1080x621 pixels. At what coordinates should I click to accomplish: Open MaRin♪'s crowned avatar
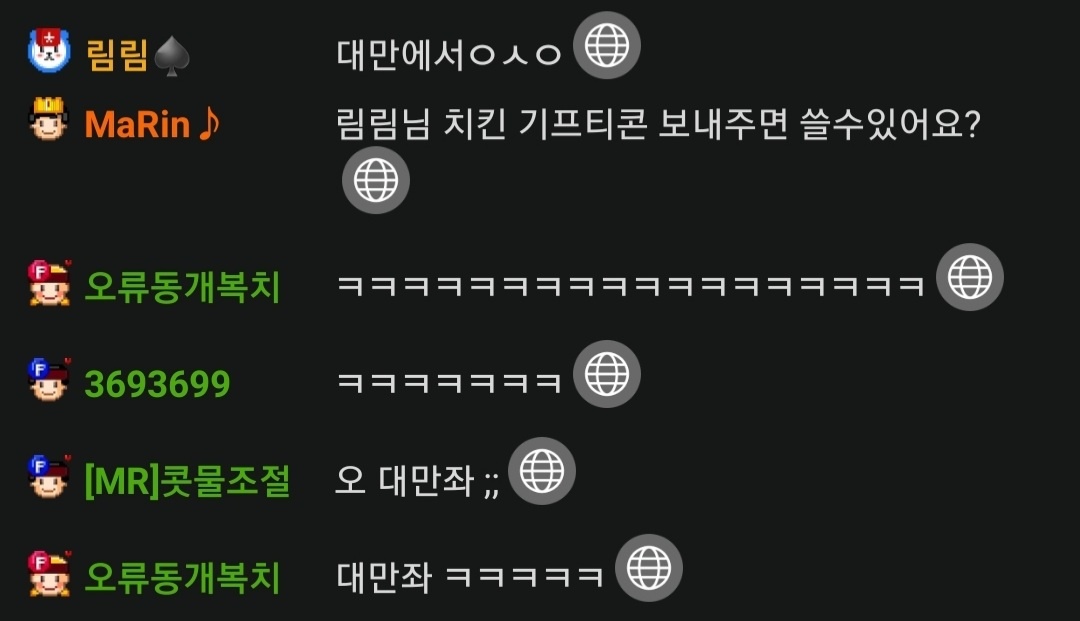(x=48, y=119)
